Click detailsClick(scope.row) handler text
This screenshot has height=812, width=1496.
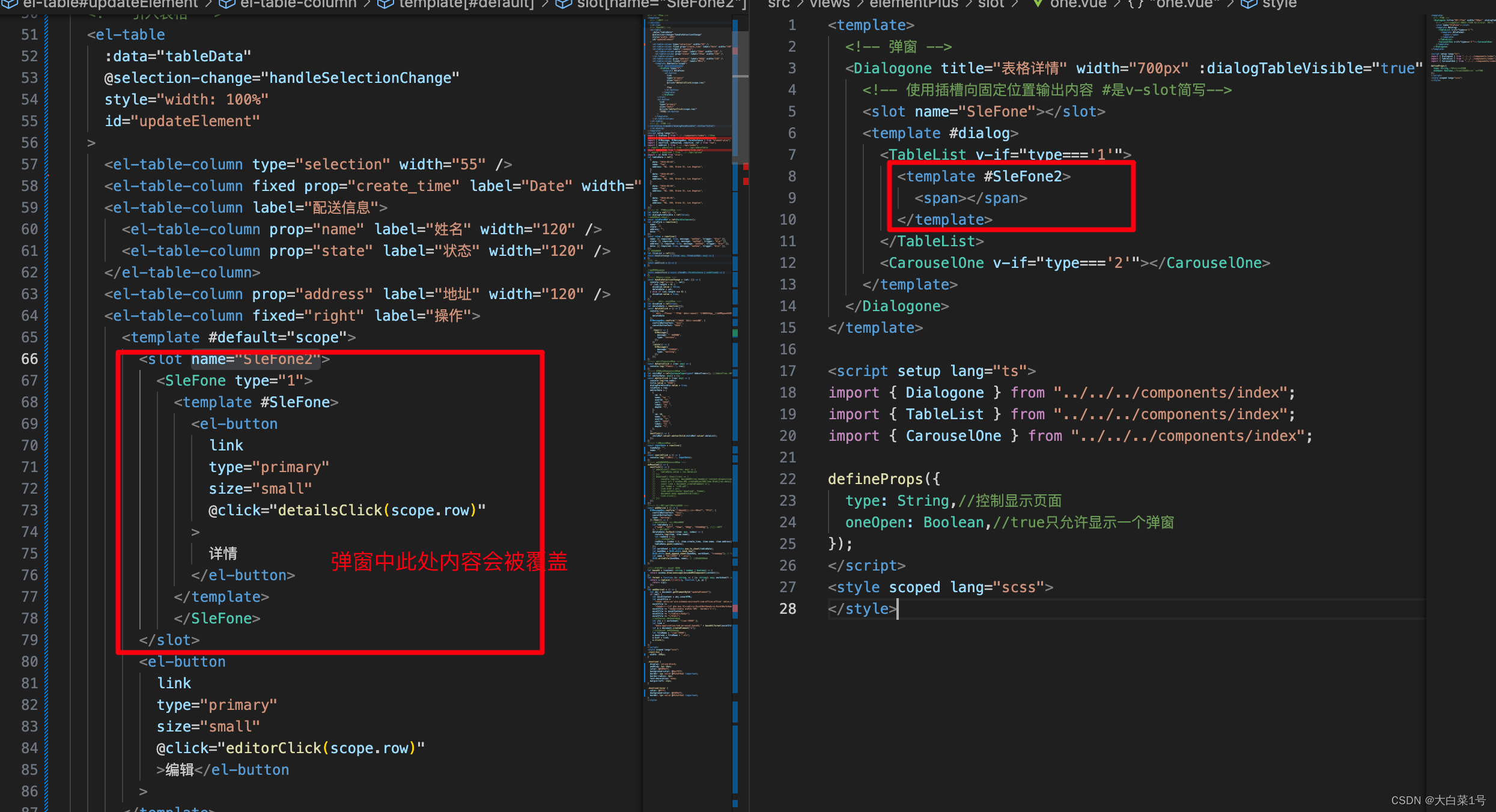pos(377,511)
